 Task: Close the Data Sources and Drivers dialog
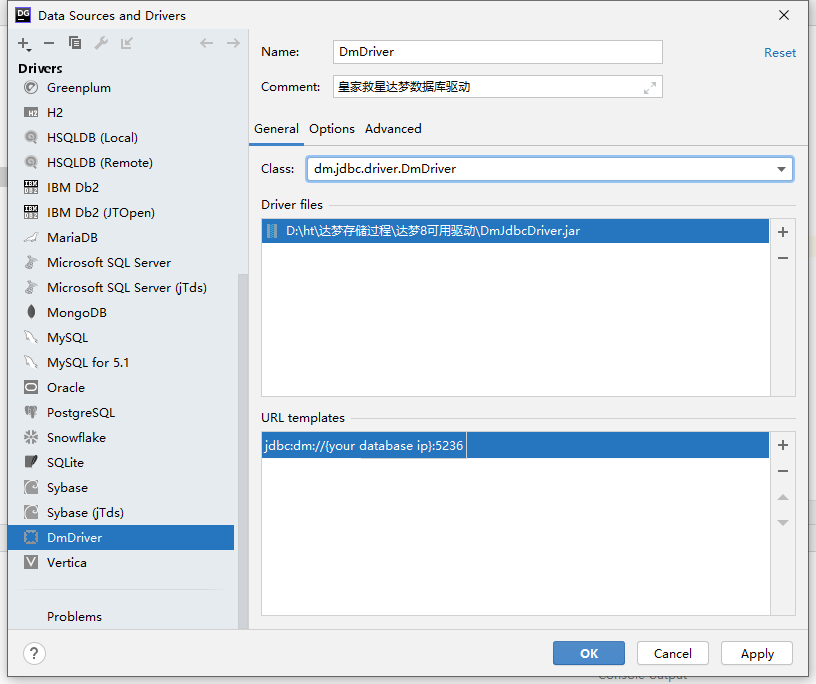(784, 15)
